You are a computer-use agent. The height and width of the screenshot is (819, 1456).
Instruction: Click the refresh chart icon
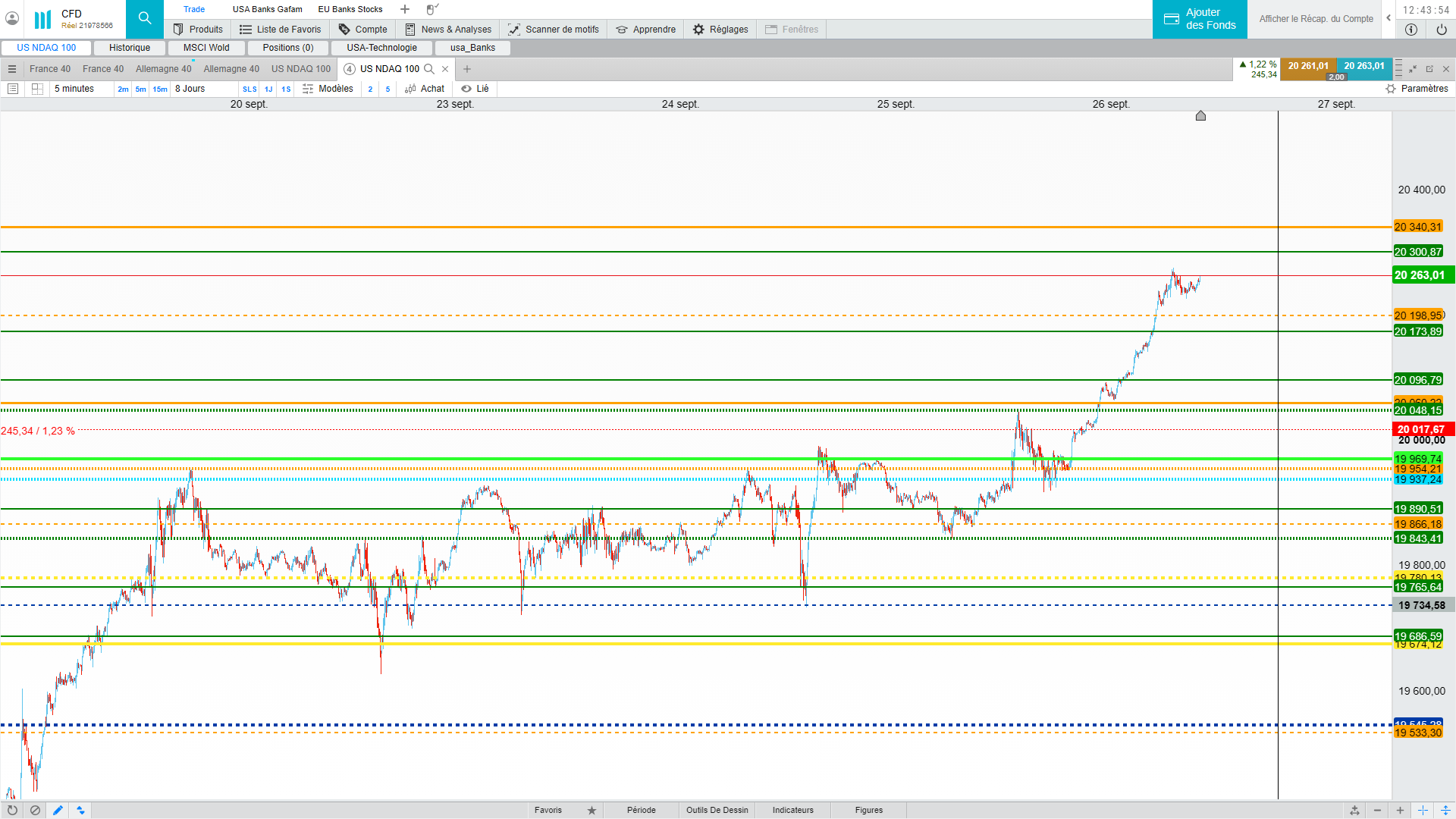point(12,810)
